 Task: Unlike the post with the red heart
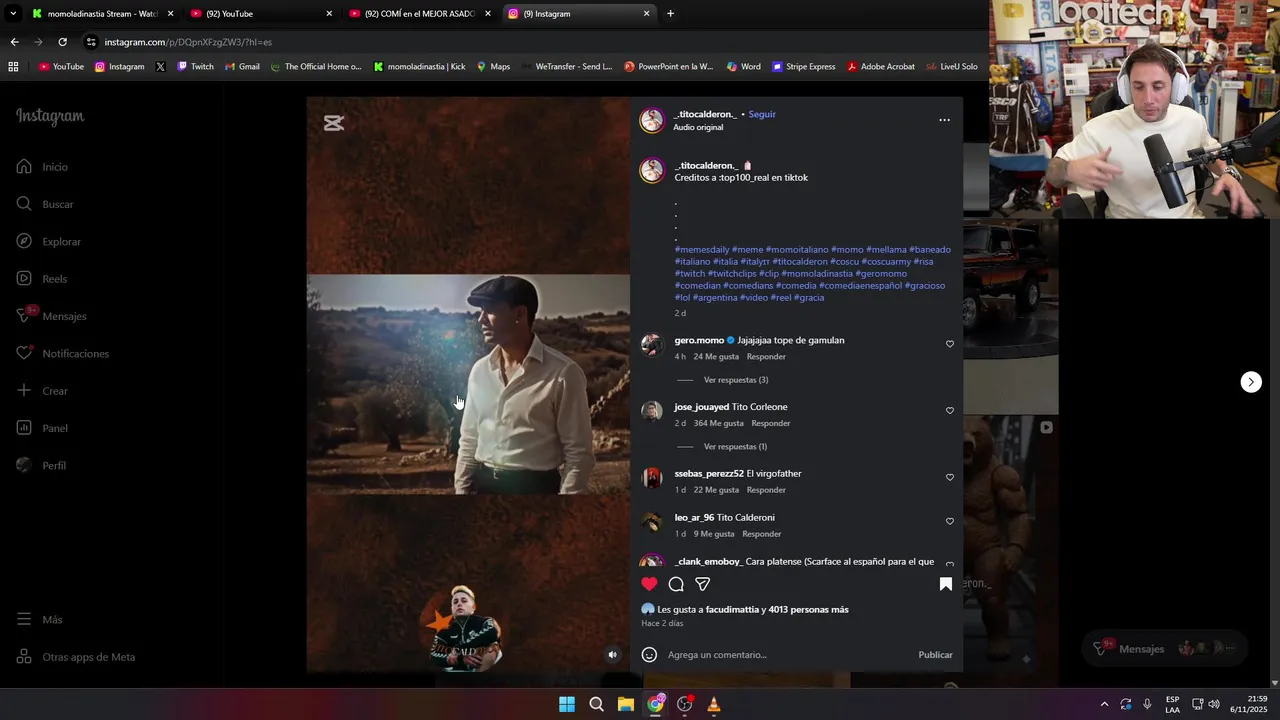649,584
